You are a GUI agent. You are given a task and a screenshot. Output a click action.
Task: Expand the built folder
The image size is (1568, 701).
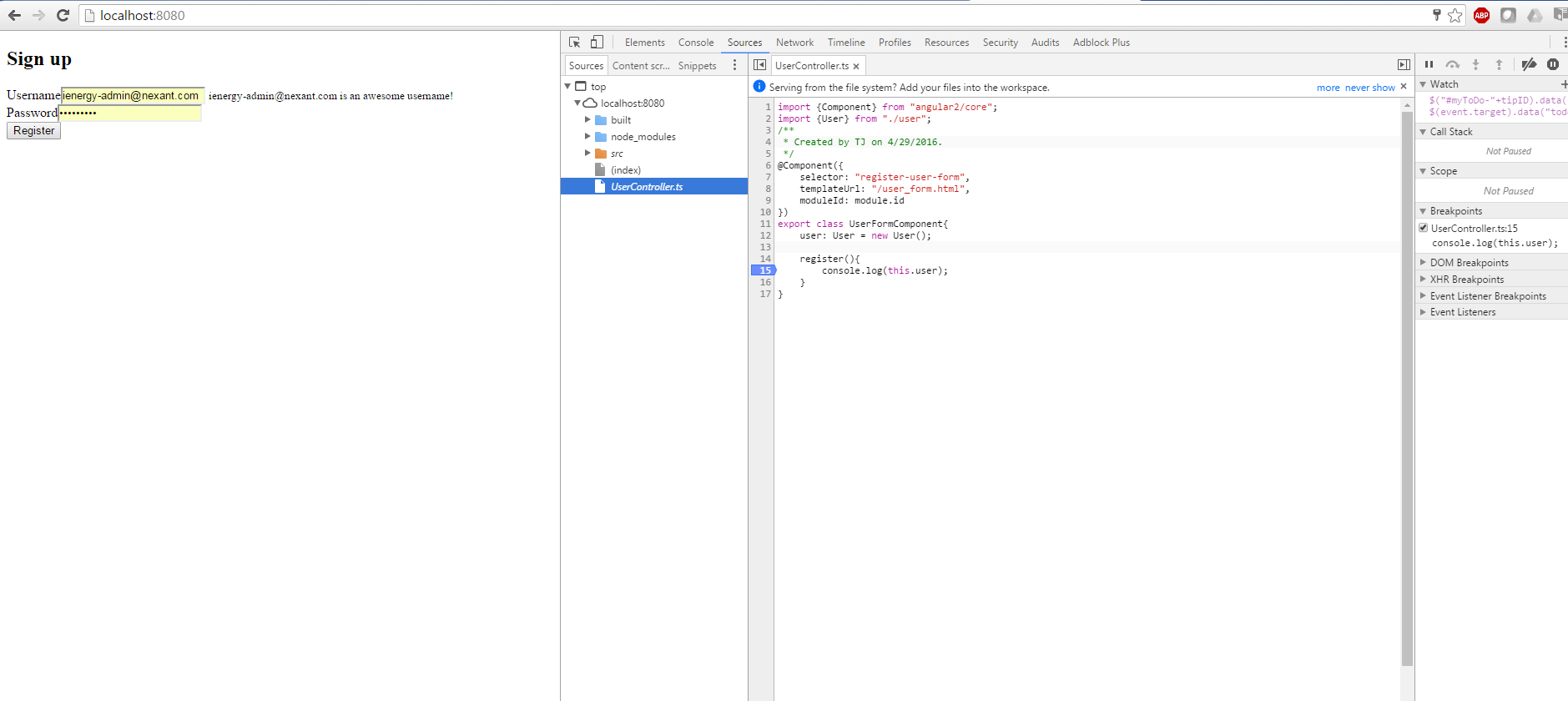coord(587,119)
